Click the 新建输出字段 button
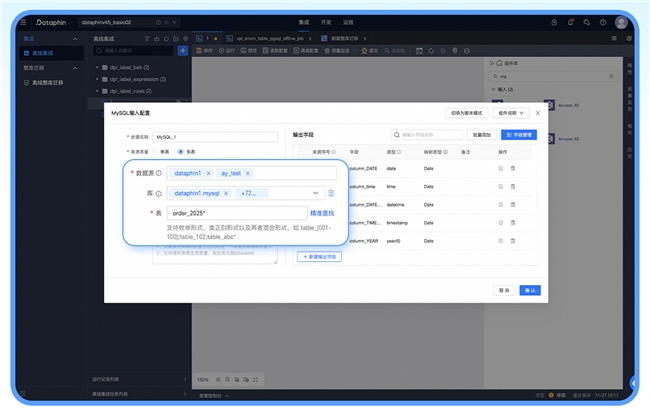Screen dimensions: 650x418 (320, 257)
